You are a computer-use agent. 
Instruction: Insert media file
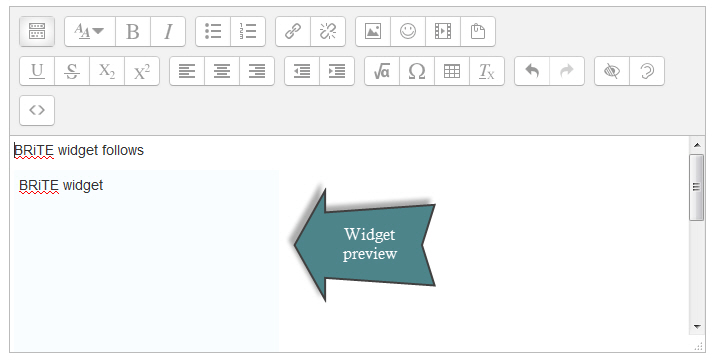point(443,32)
